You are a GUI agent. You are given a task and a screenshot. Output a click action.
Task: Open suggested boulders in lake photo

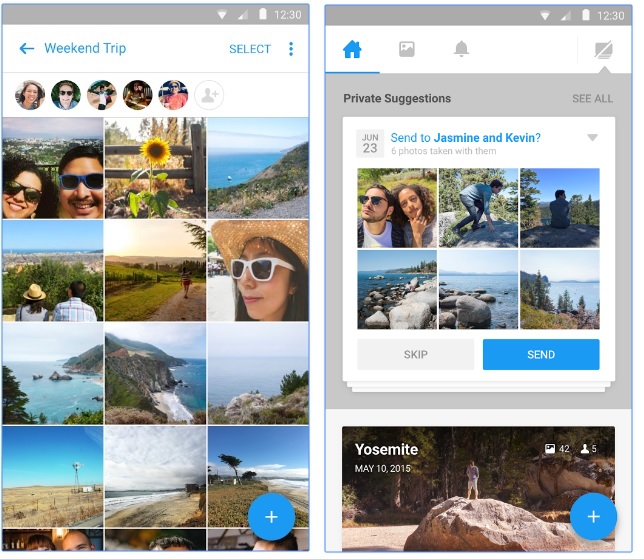[478, 290]
